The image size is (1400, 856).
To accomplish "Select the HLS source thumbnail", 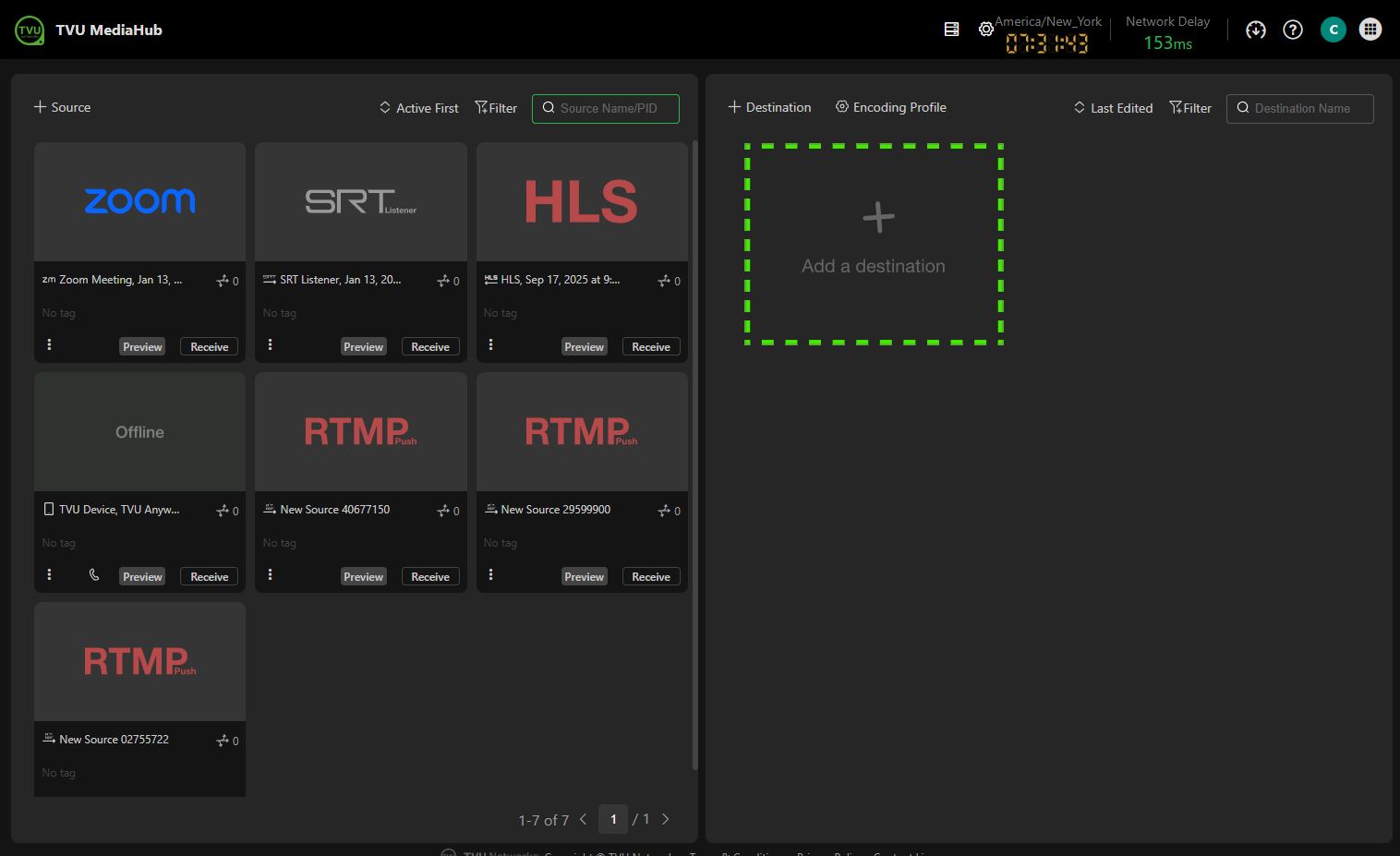I will [x=582, y=201].
